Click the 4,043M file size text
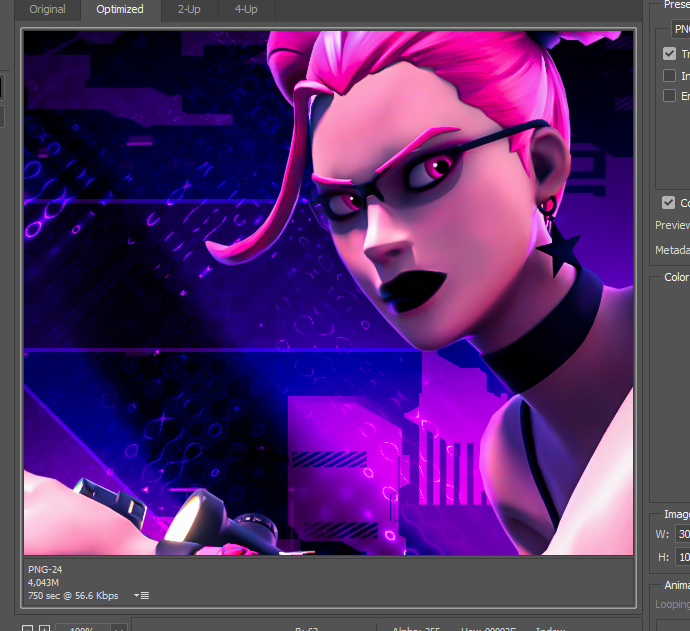 pos(43,583)
